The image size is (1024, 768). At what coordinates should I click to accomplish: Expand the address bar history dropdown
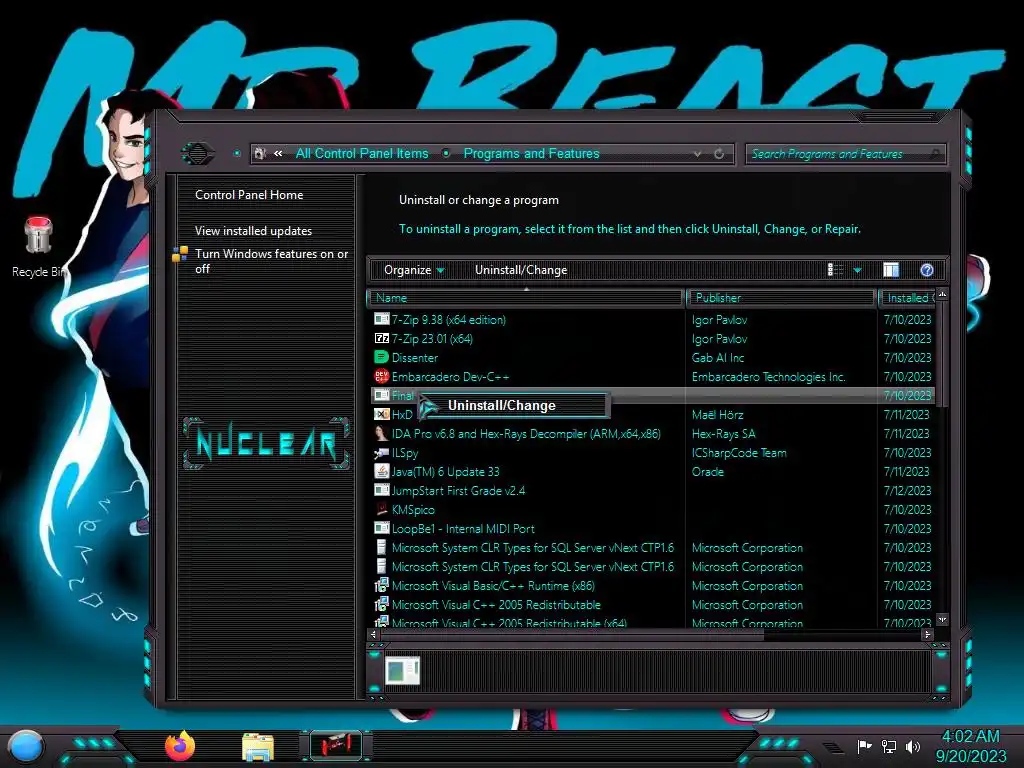(697, 153)
